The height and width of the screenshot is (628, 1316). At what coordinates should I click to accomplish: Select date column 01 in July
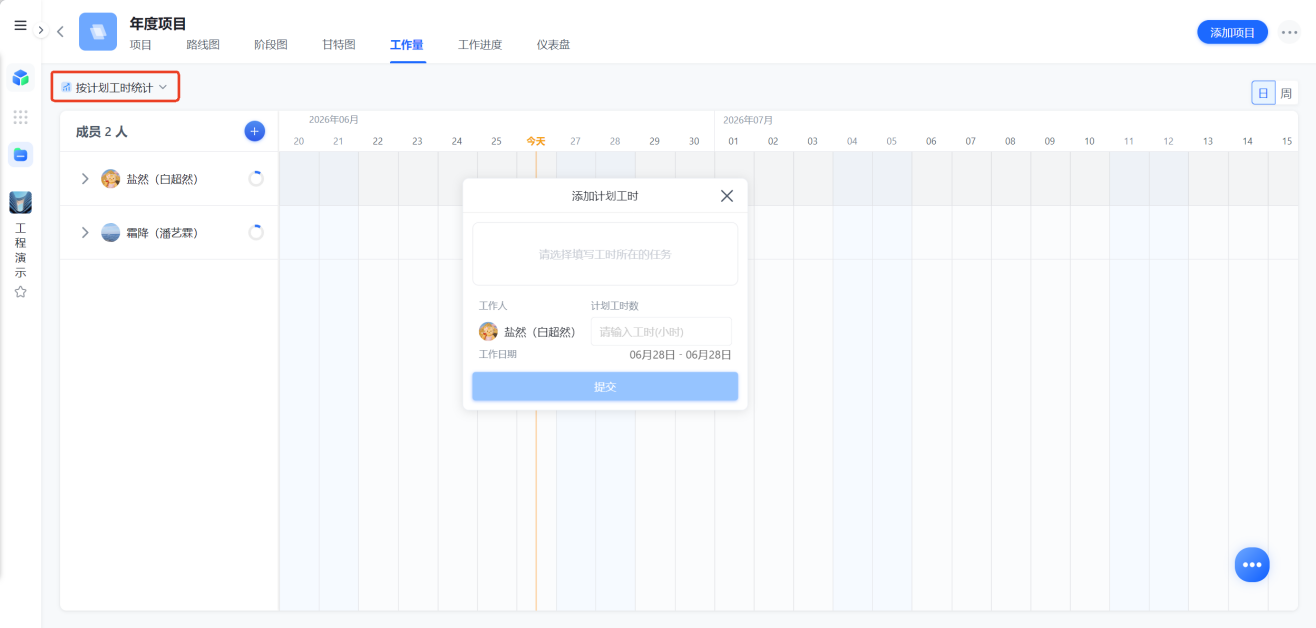click(733, 141)
